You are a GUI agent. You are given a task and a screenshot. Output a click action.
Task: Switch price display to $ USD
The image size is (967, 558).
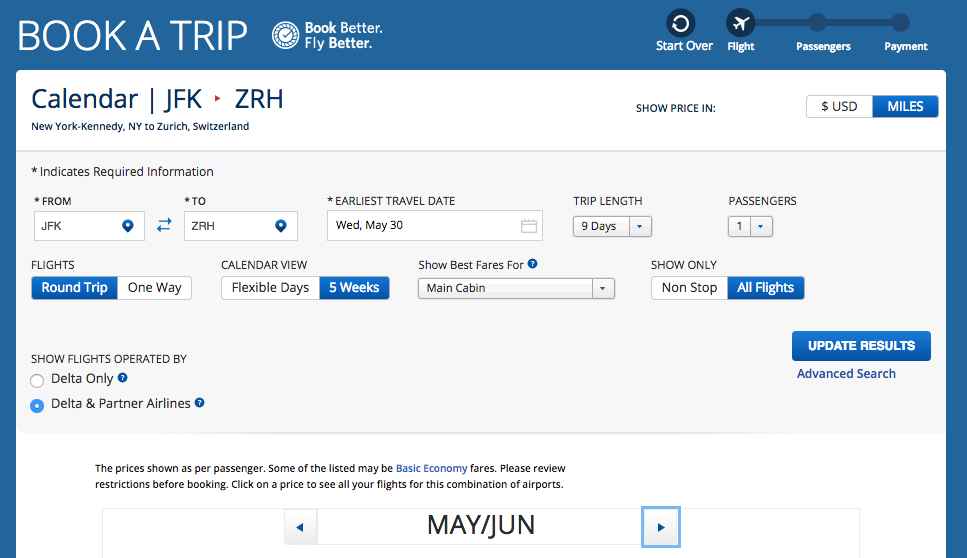click(839, 106)
